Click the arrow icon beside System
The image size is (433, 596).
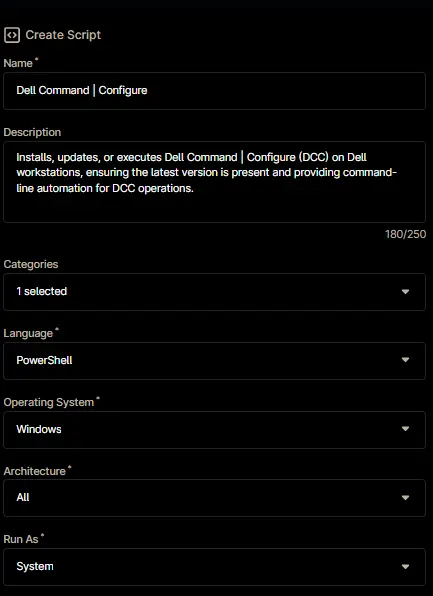[405, 566]
